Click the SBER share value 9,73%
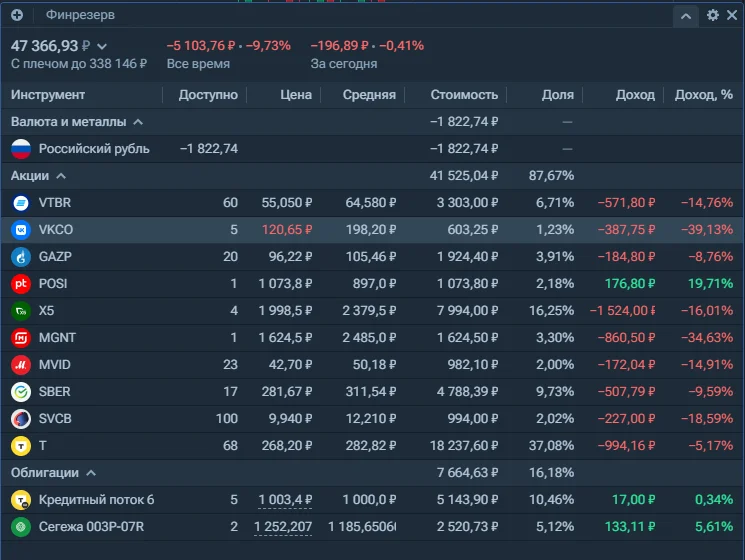Viewport: 745px width, 560px height. (555, 392)
